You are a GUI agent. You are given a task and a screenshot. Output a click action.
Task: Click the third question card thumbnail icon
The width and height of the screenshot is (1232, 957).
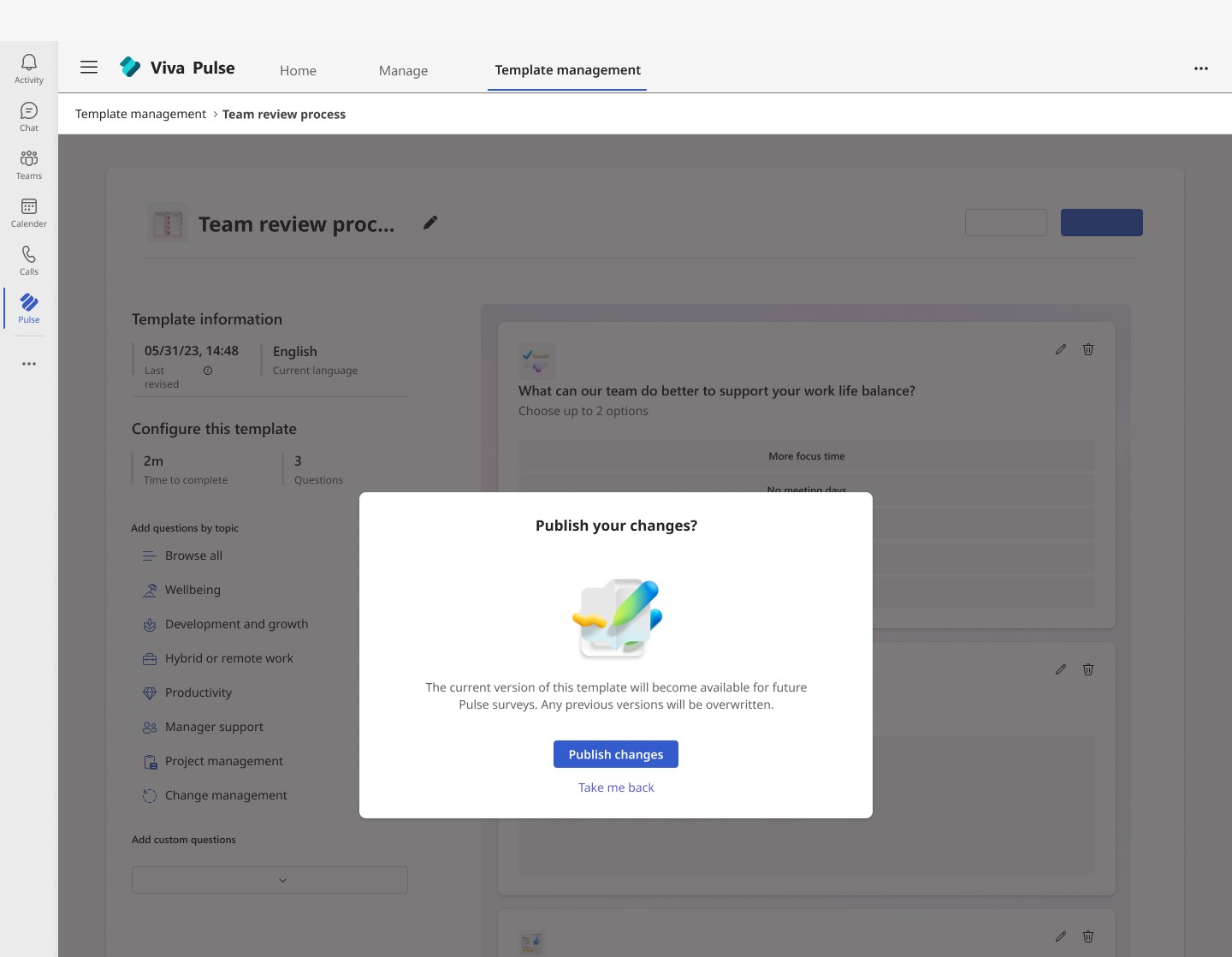(x=532, y=943)
